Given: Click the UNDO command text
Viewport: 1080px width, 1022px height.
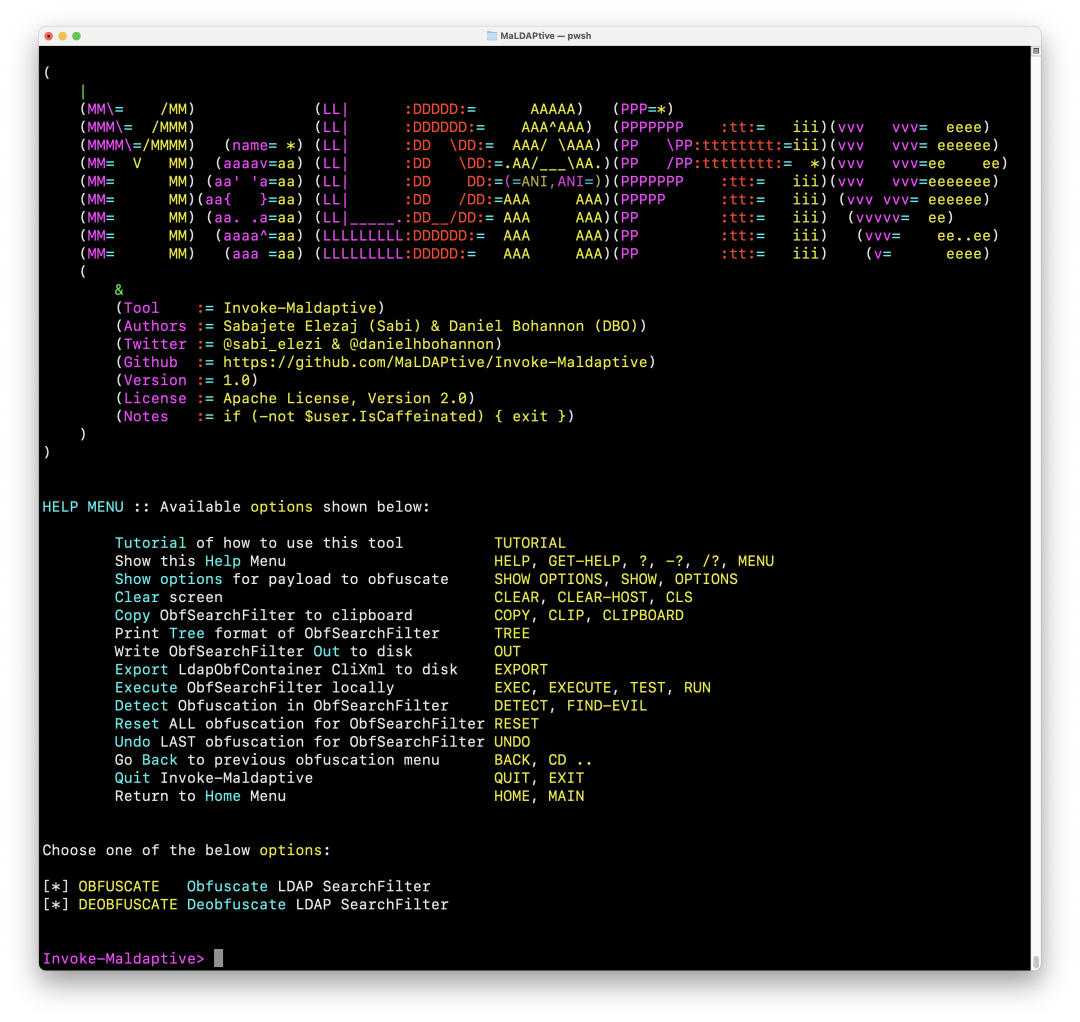Looking at the screenshot, I should (x=512, y=742).
